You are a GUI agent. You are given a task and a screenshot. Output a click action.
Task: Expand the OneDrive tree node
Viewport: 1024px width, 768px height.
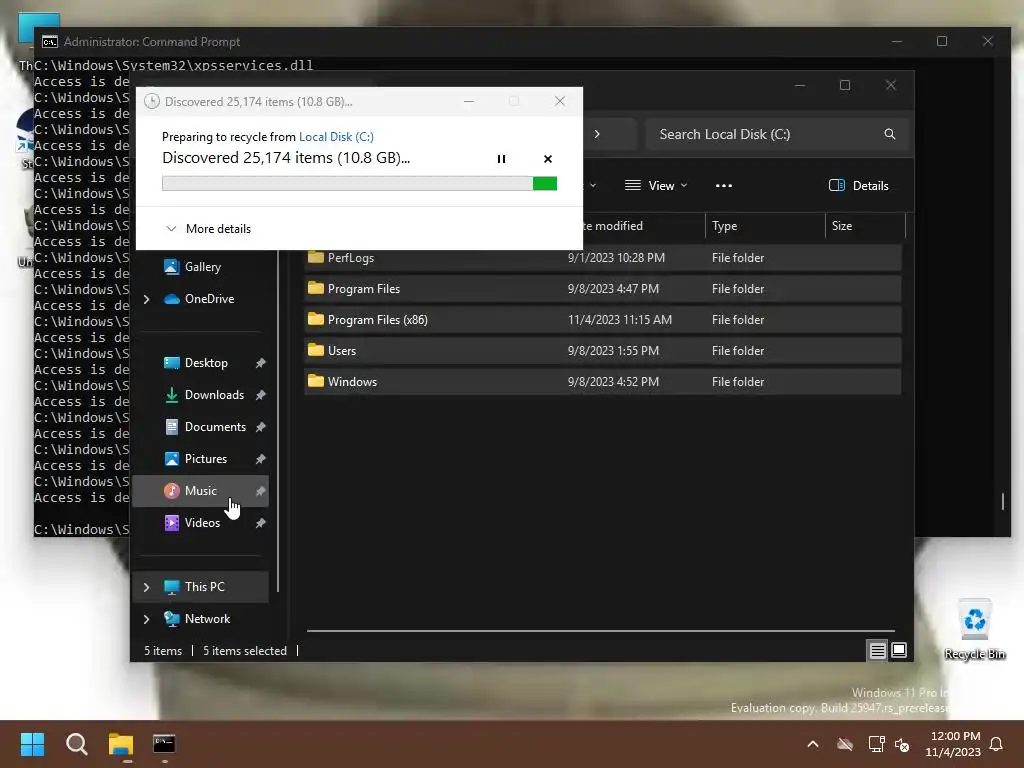(x=146, y=299)
